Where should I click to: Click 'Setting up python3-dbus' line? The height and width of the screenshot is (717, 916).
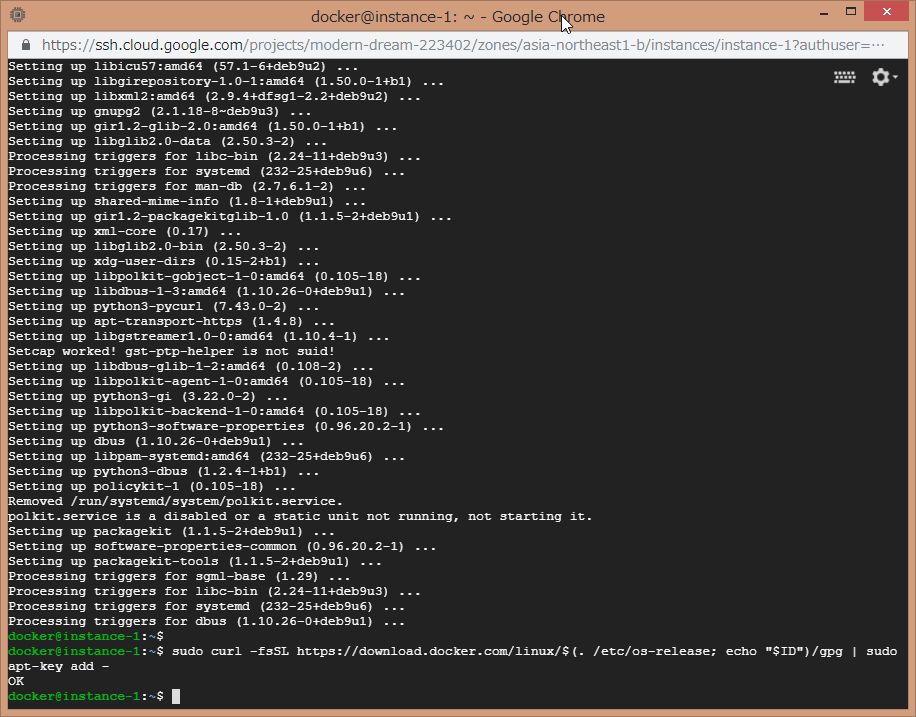point(164,472)
